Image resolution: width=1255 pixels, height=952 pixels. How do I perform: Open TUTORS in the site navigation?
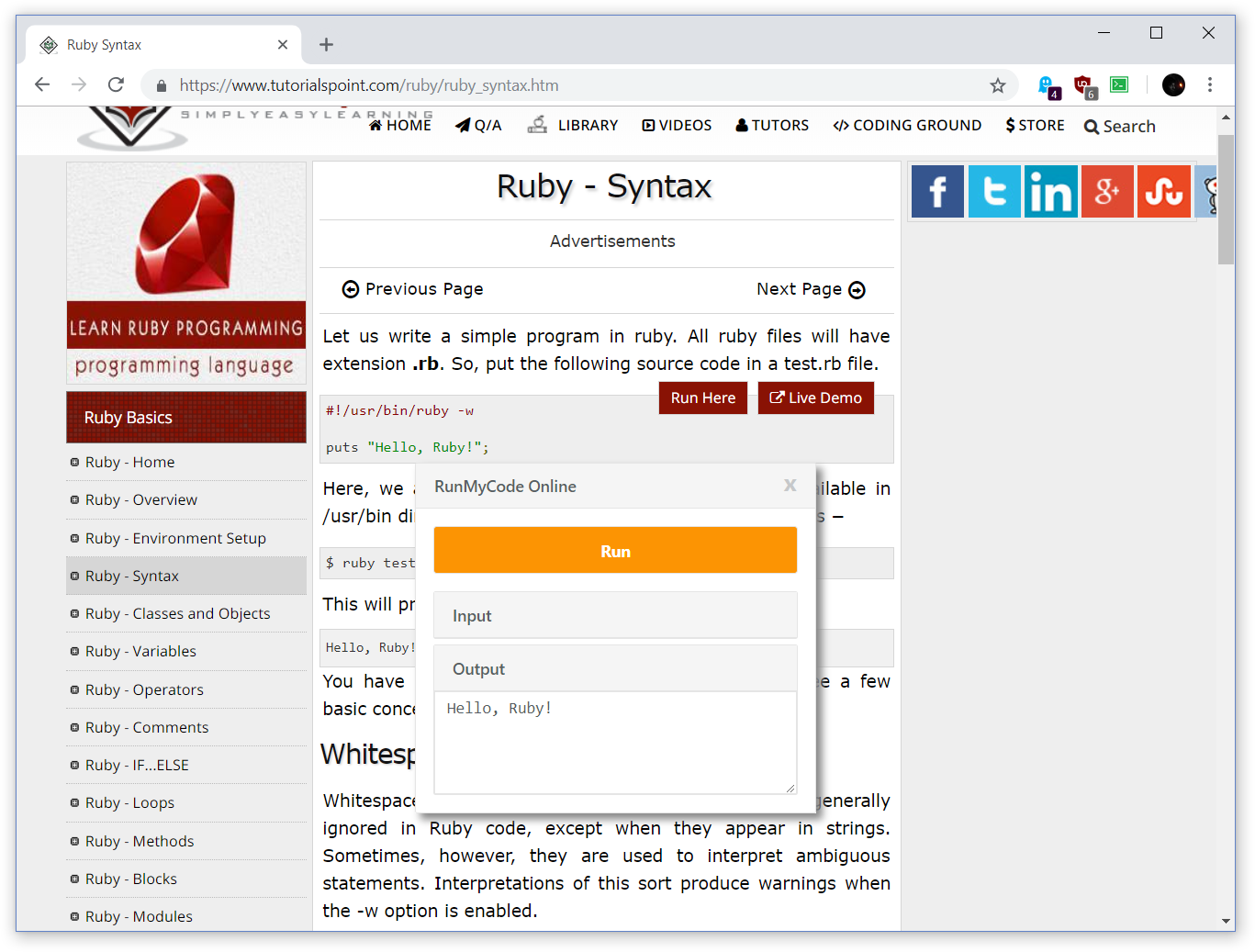(x=772, y=125)
